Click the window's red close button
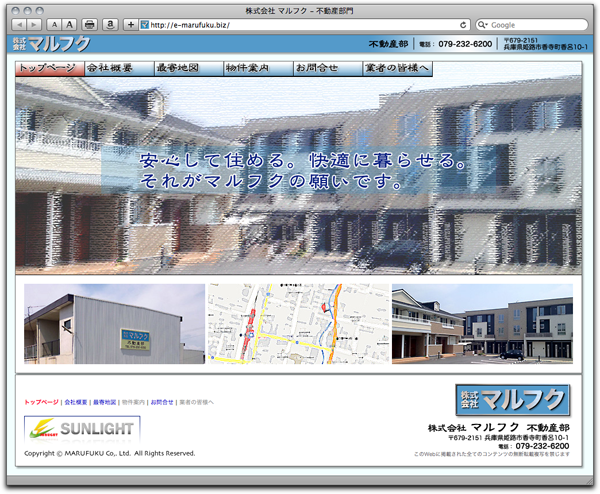The height and width of the screenshot is (494, 600). [15, 11]
